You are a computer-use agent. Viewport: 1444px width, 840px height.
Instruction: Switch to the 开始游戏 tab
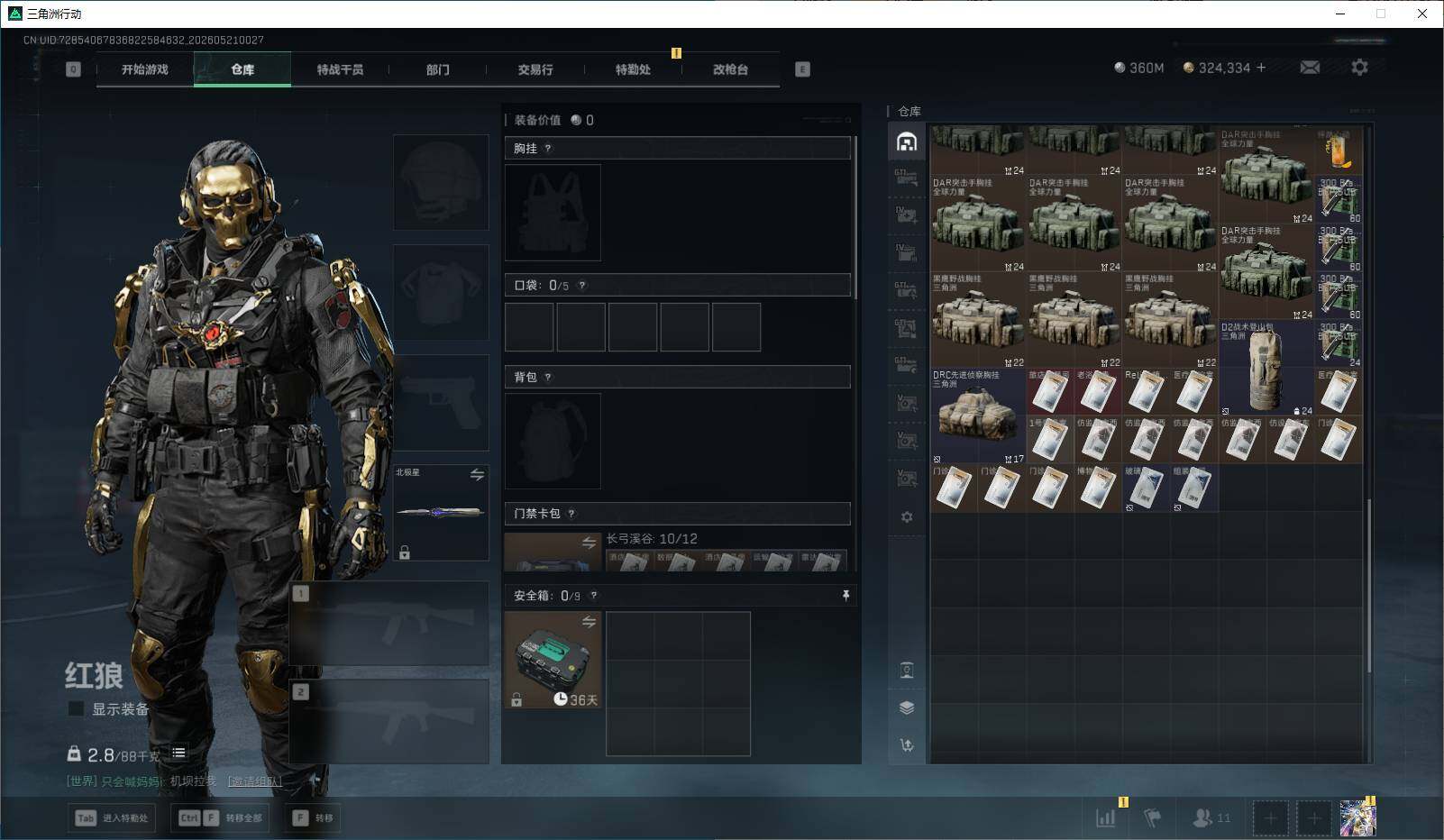[x=145, y=69]
